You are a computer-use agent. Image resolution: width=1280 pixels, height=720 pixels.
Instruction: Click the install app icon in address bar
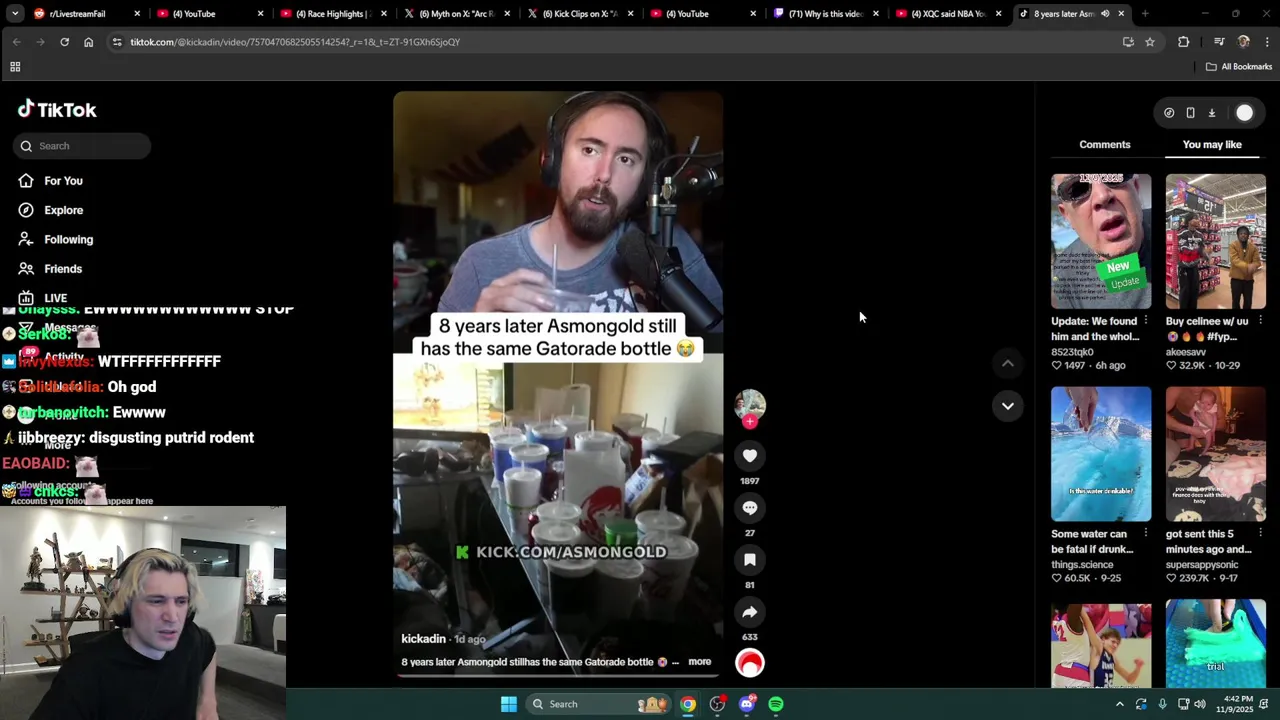tap(1128, 42)
